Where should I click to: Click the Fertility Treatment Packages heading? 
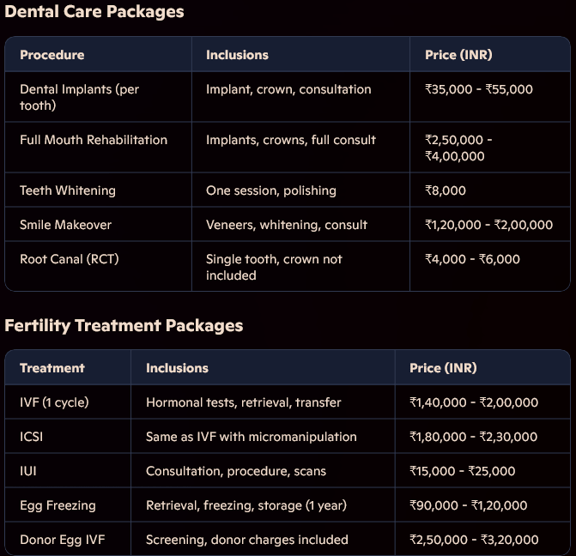(x=124, y=325)
